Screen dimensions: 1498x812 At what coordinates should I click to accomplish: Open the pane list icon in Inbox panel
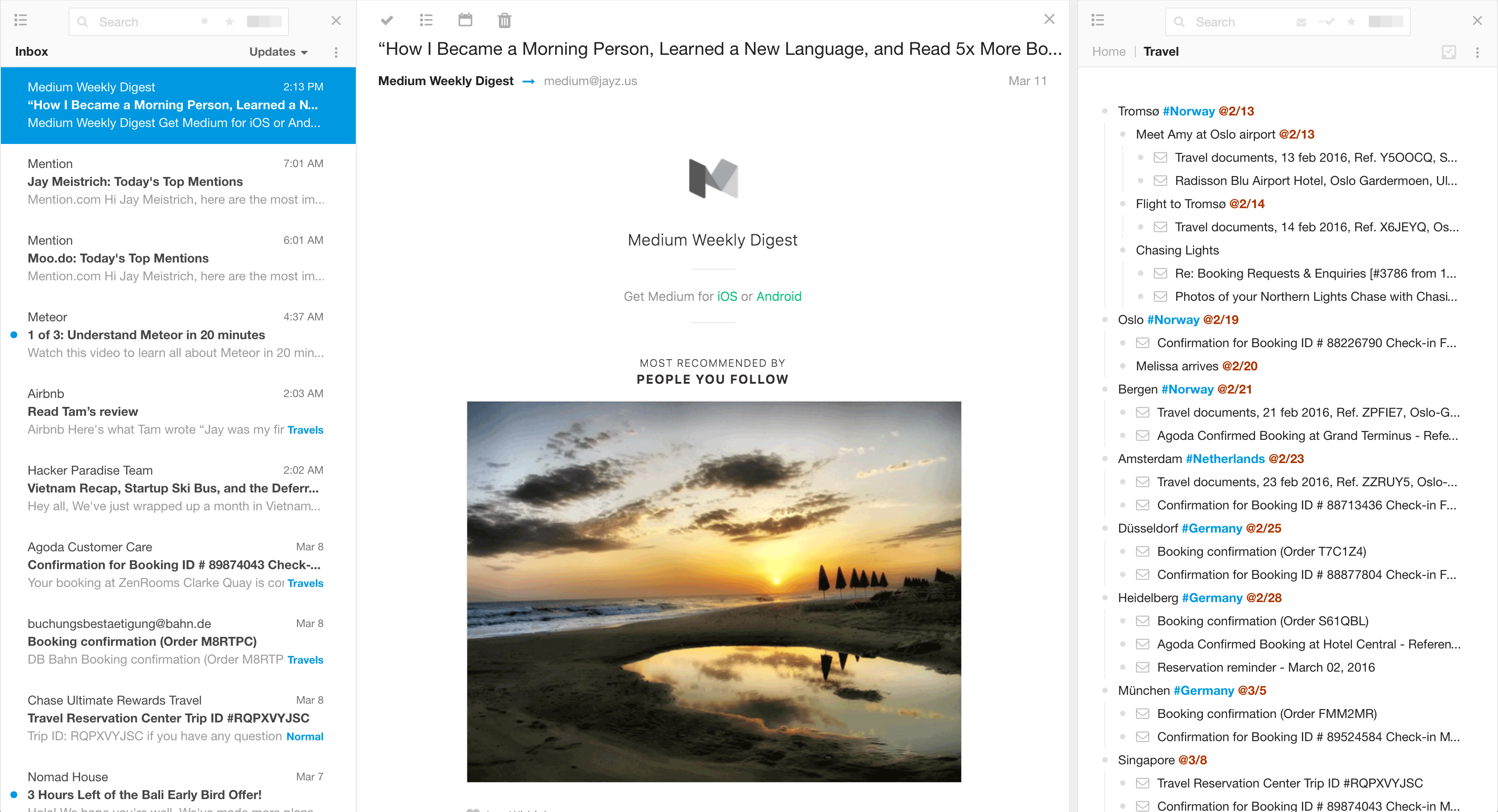point(21,21)
